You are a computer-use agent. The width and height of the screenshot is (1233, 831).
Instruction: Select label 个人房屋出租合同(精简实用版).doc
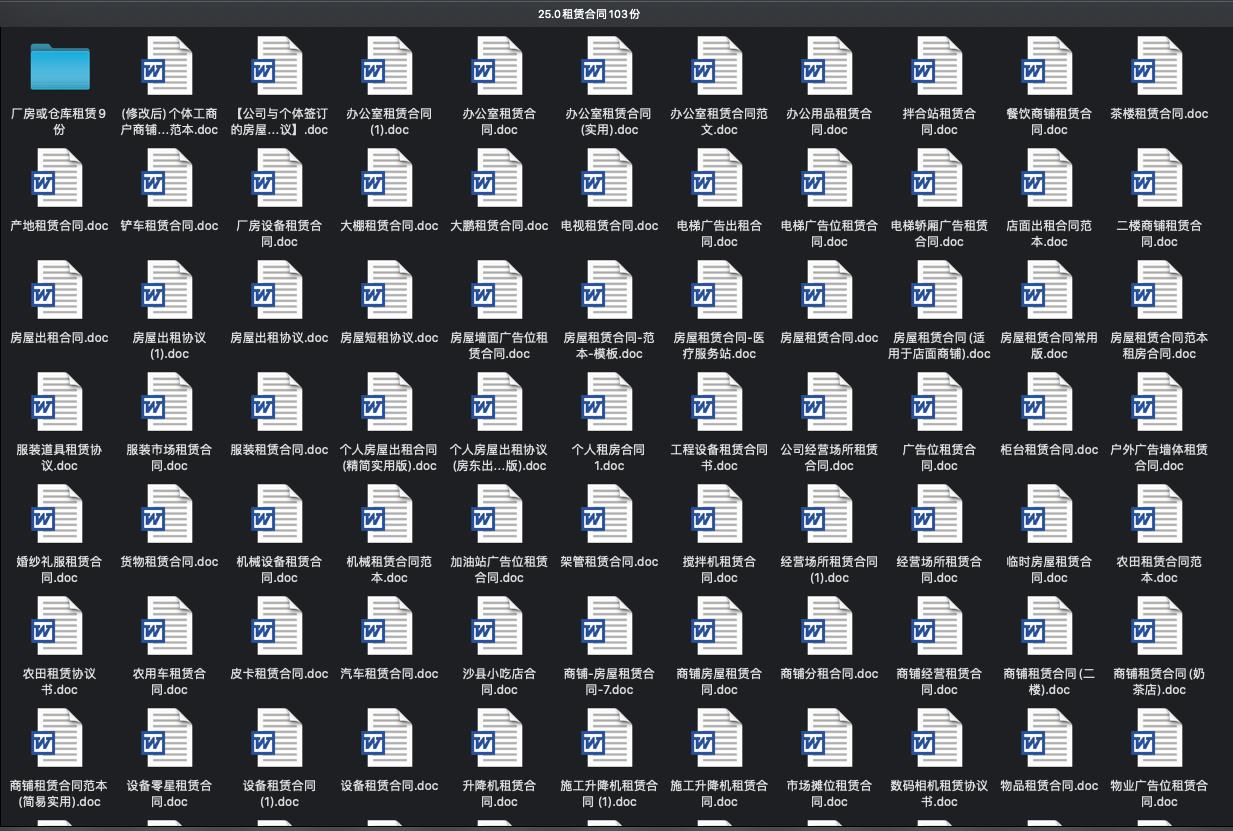coord(389,458)
